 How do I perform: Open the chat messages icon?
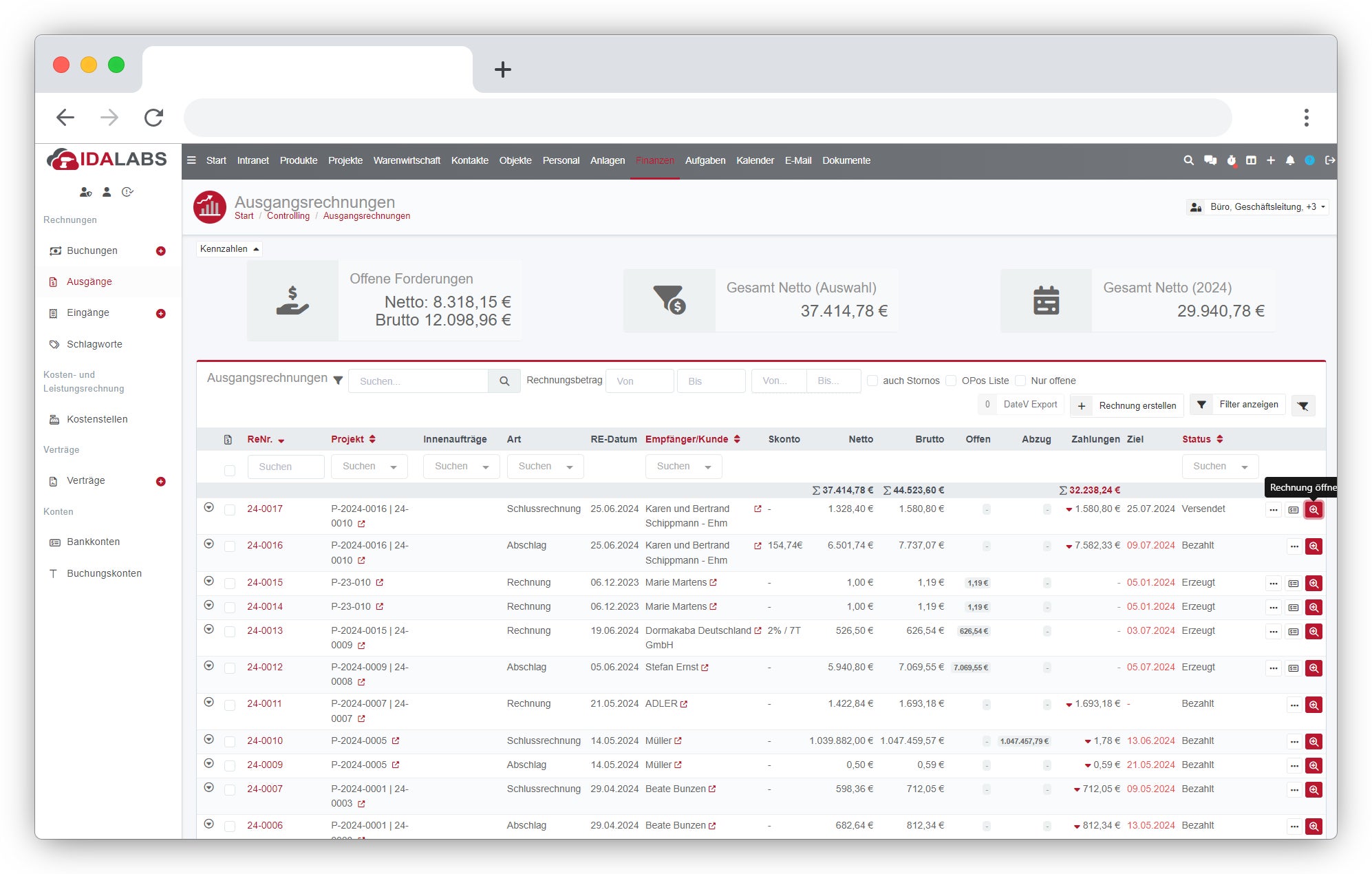1210,160
